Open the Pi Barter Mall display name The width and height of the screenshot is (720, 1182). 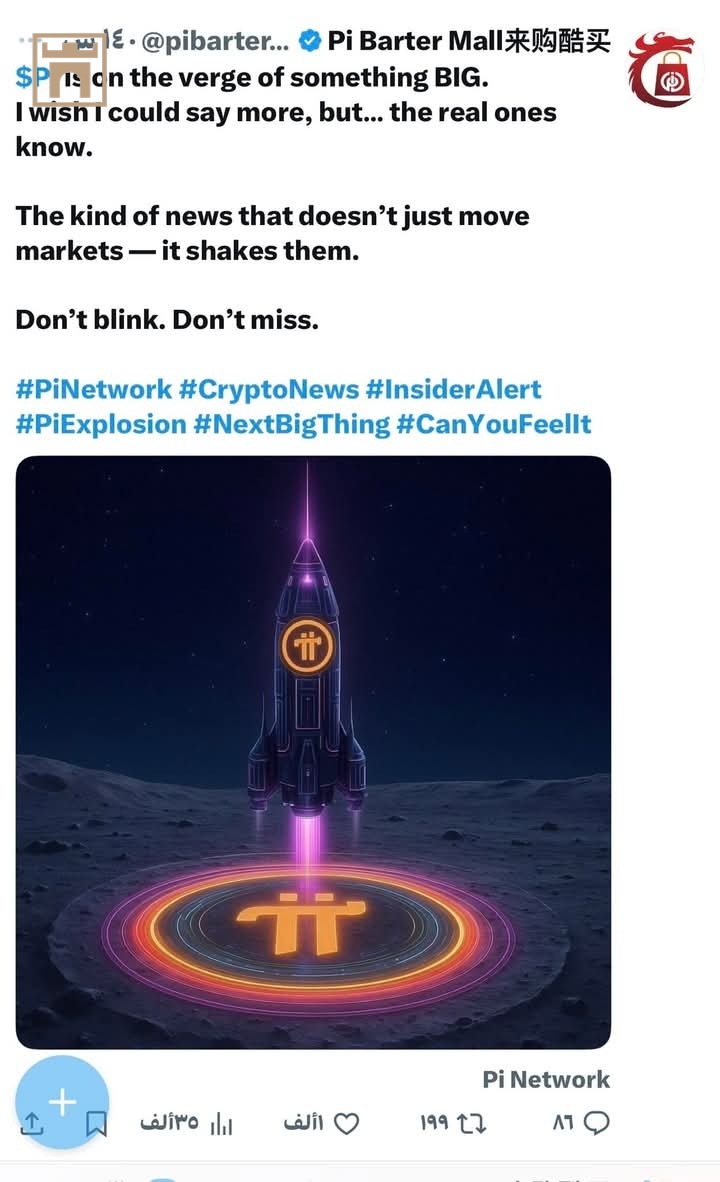pos(469,41)
